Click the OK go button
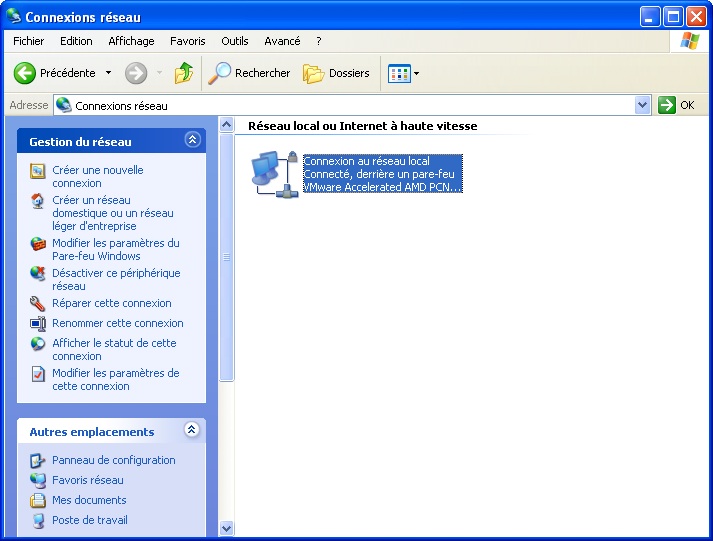 [677, 105]
